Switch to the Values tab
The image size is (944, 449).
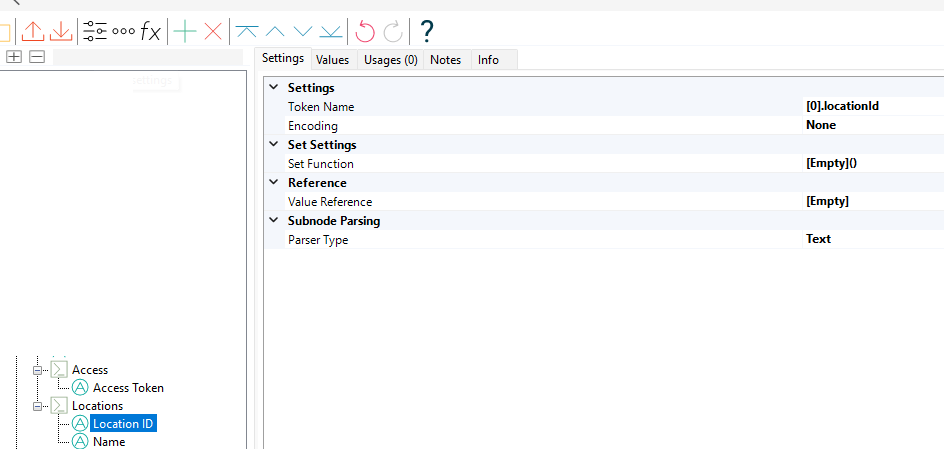tap(332, 60)
